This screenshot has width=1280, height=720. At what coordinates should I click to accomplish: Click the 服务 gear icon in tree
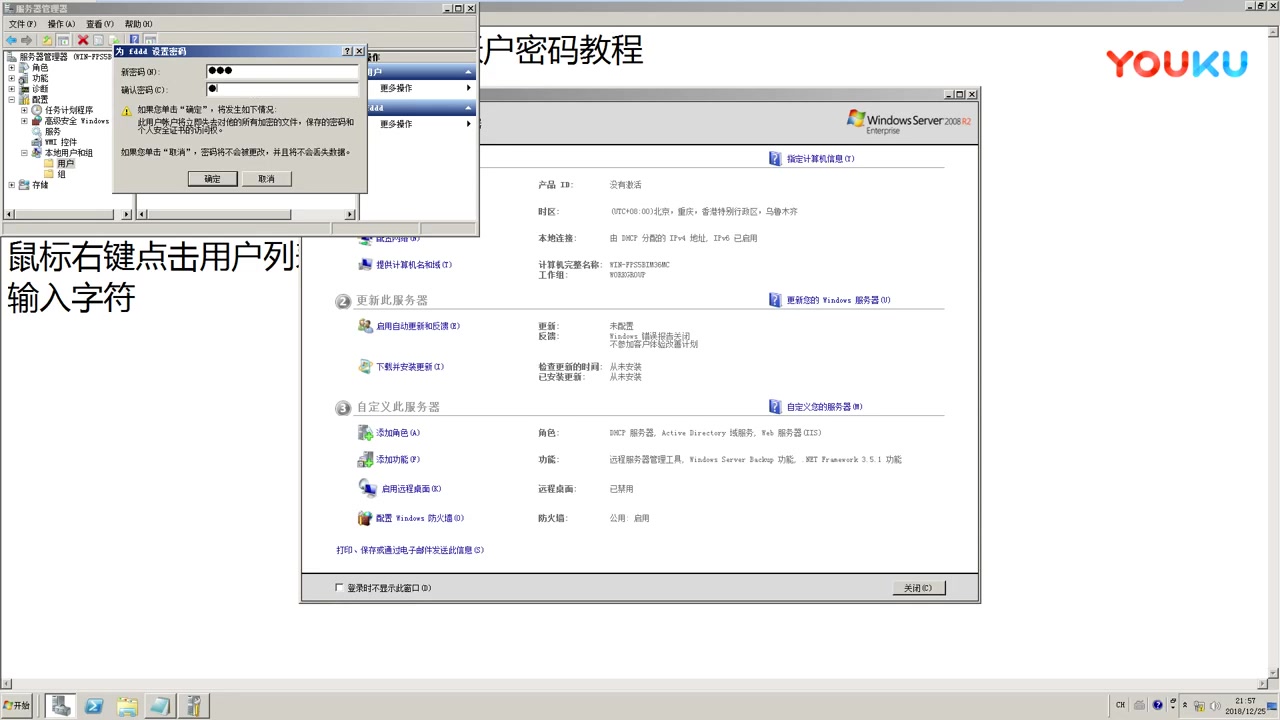click(37, 131)
